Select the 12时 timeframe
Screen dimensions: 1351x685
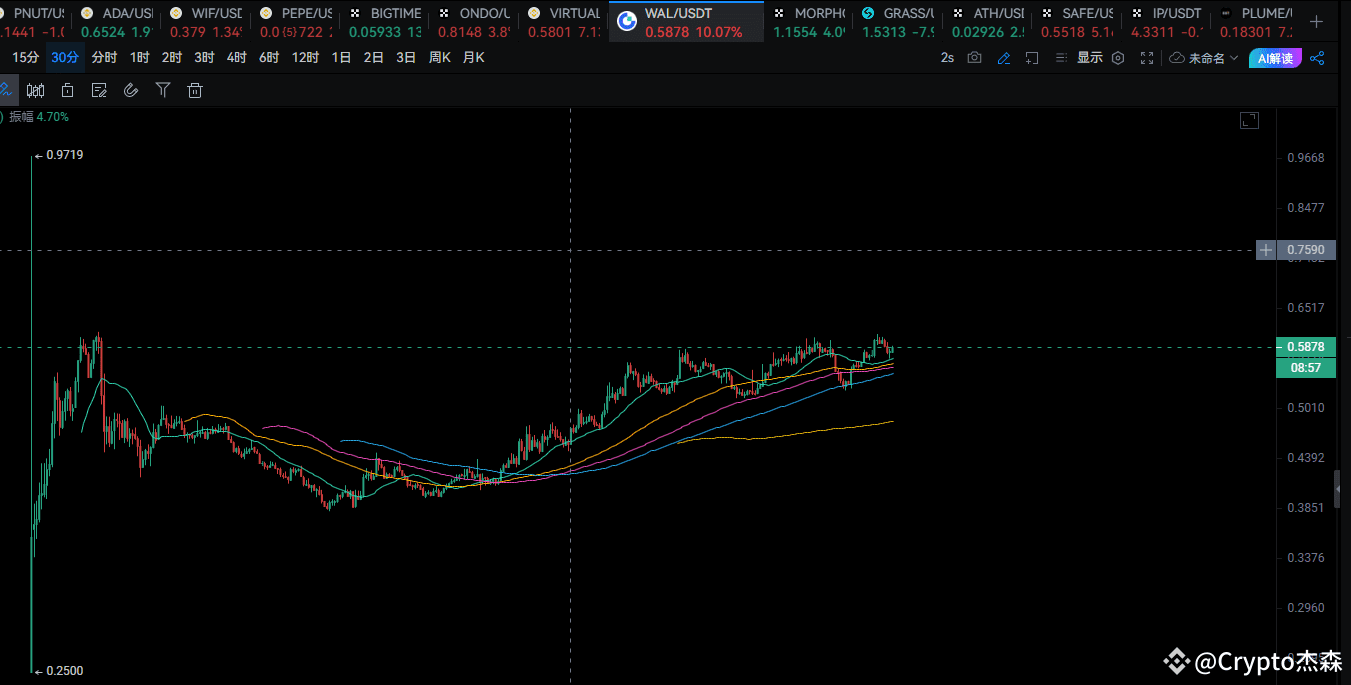[x=305, y=57]
